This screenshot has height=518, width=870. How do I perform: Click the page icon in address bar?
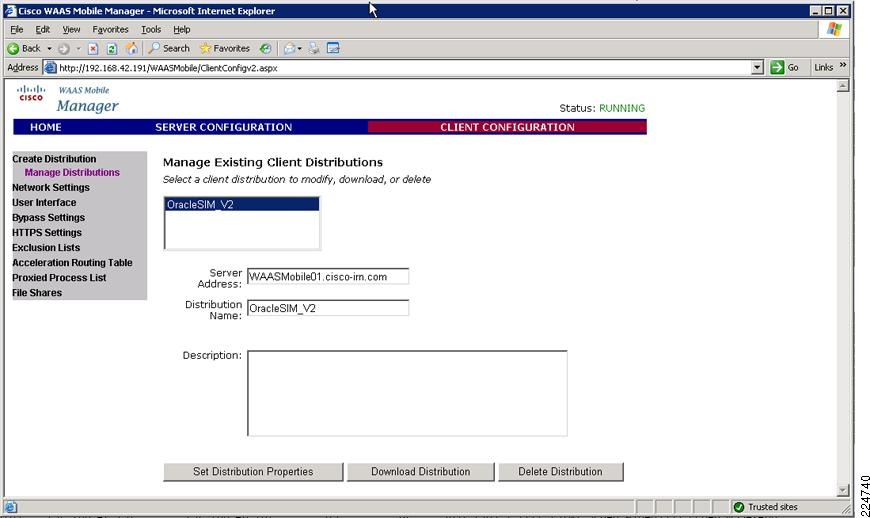click(50, 68)
